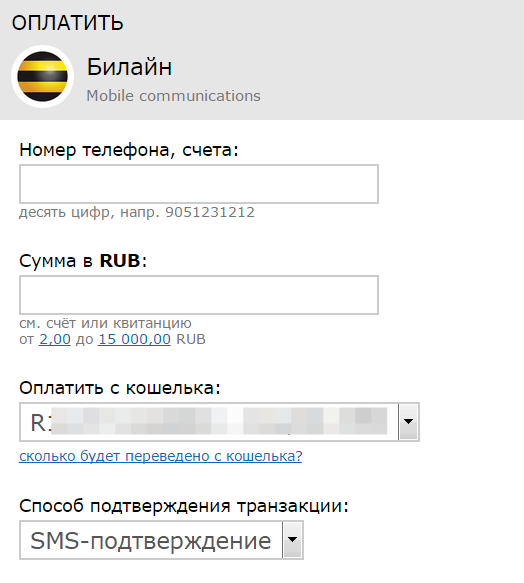Click the Beeline striped logo icon
Image resolution: width=524 pixels, height=583 pixels.
(x=42, y=77)
